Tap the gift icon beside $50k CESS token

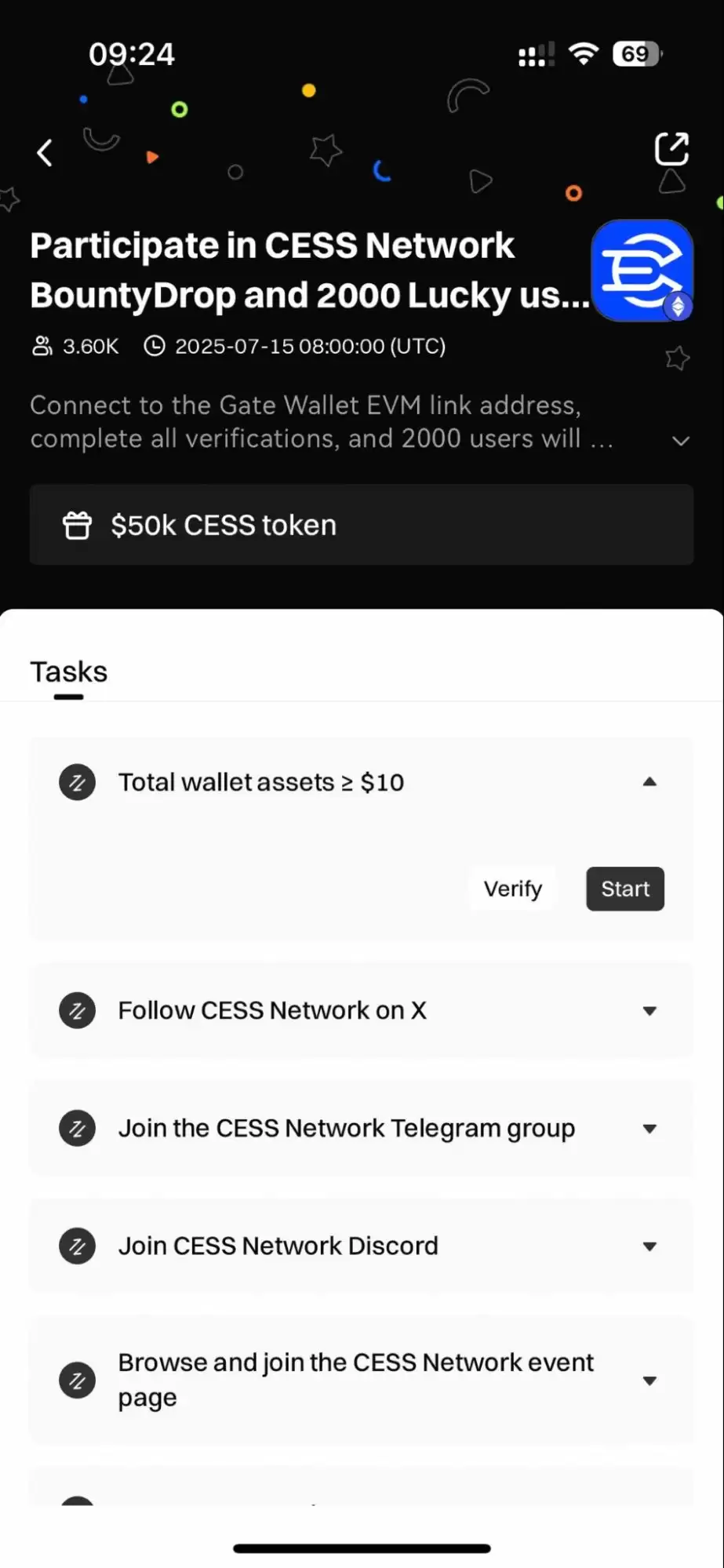(x=77, y=525)
